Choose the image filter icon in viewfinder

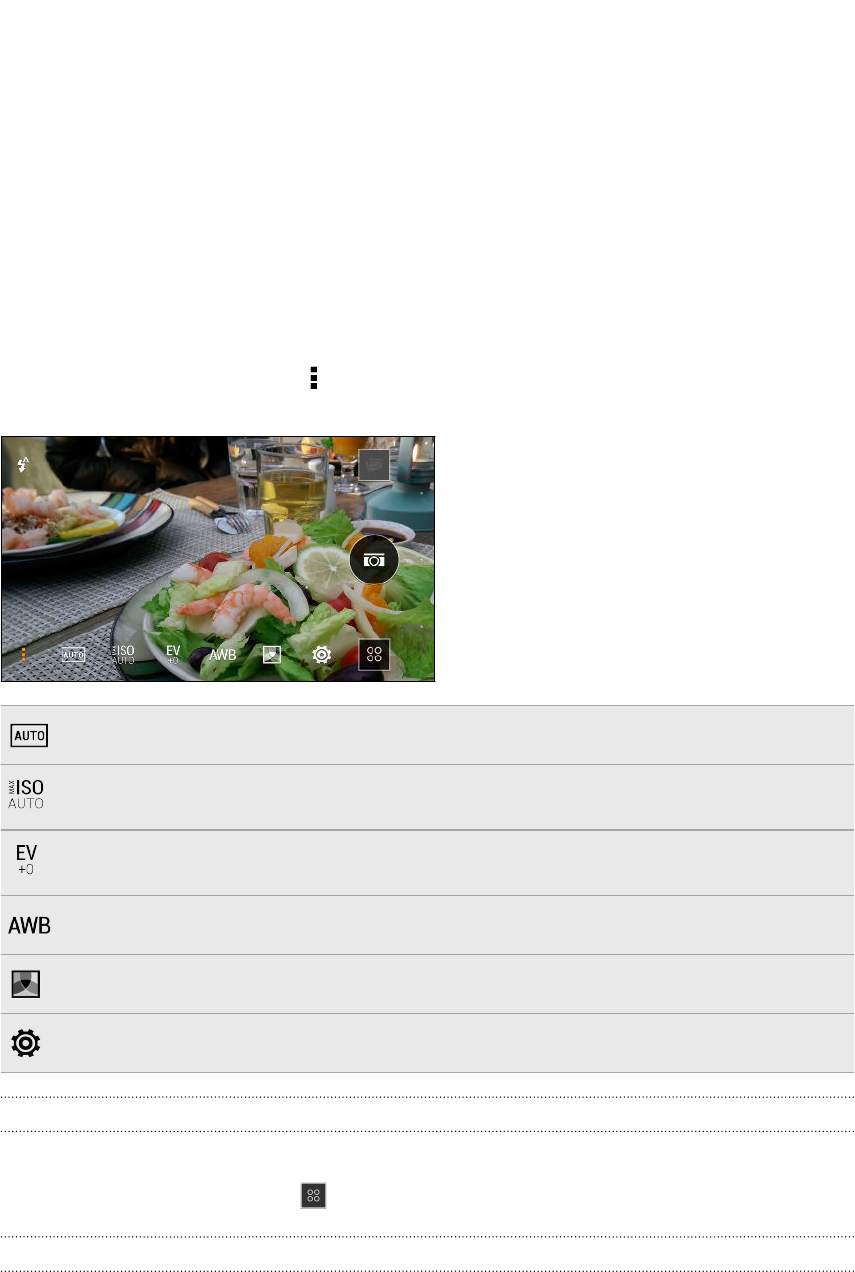[272, 655]
